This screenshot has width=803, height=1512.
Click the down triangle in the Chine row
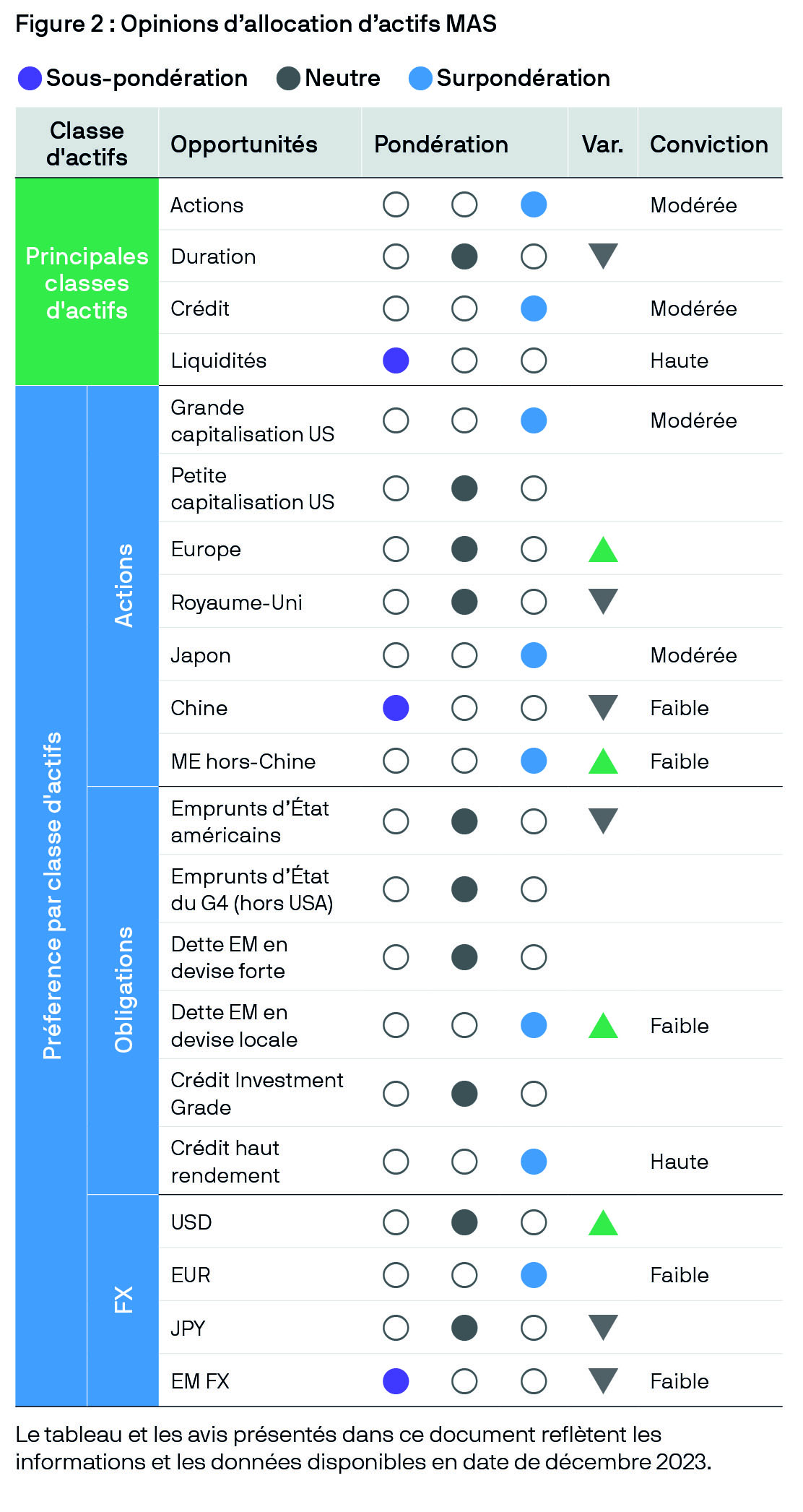(603, 708)
